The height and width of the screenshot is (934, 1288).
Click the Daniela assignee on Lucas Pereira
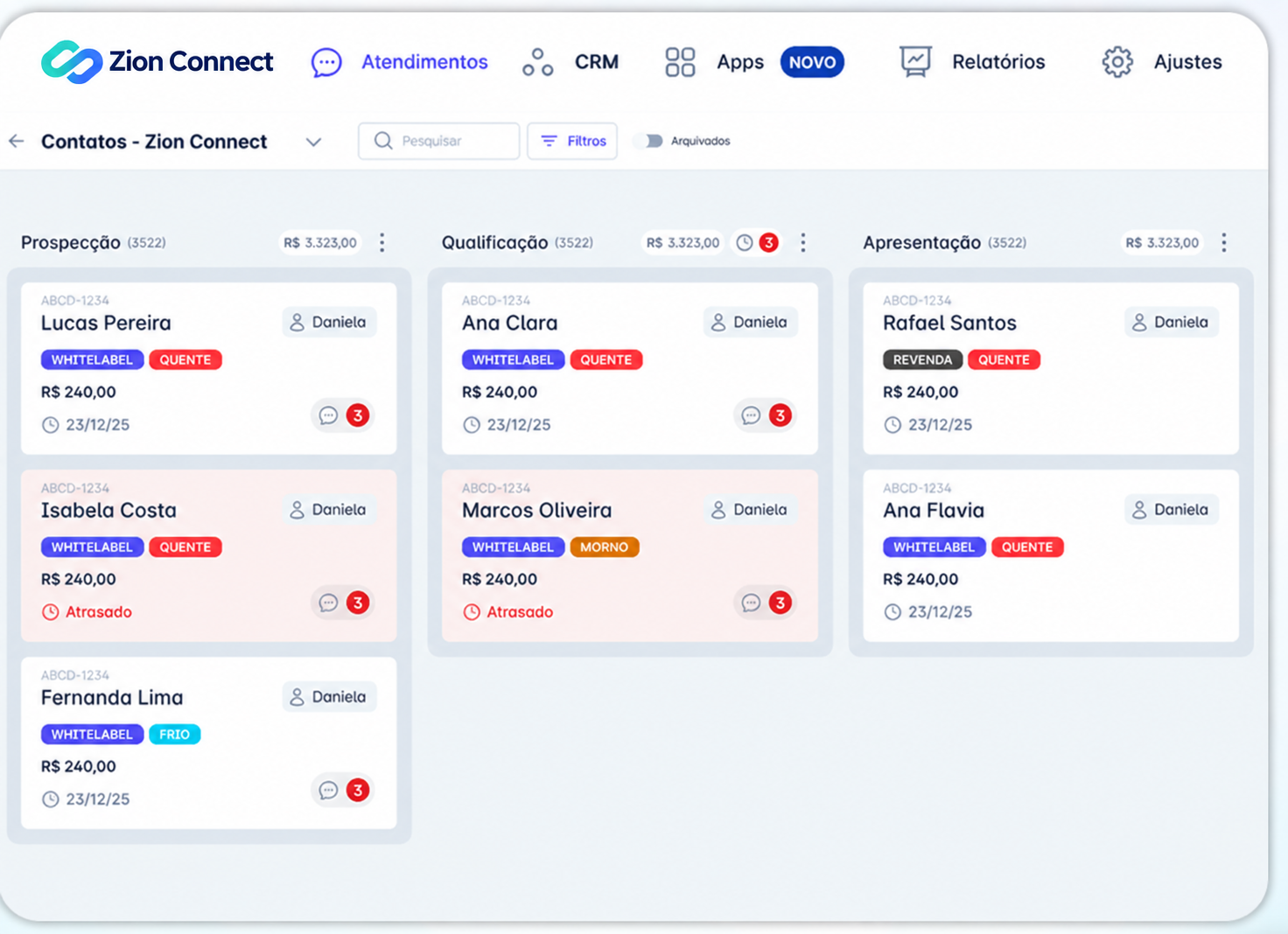(329, 322)
